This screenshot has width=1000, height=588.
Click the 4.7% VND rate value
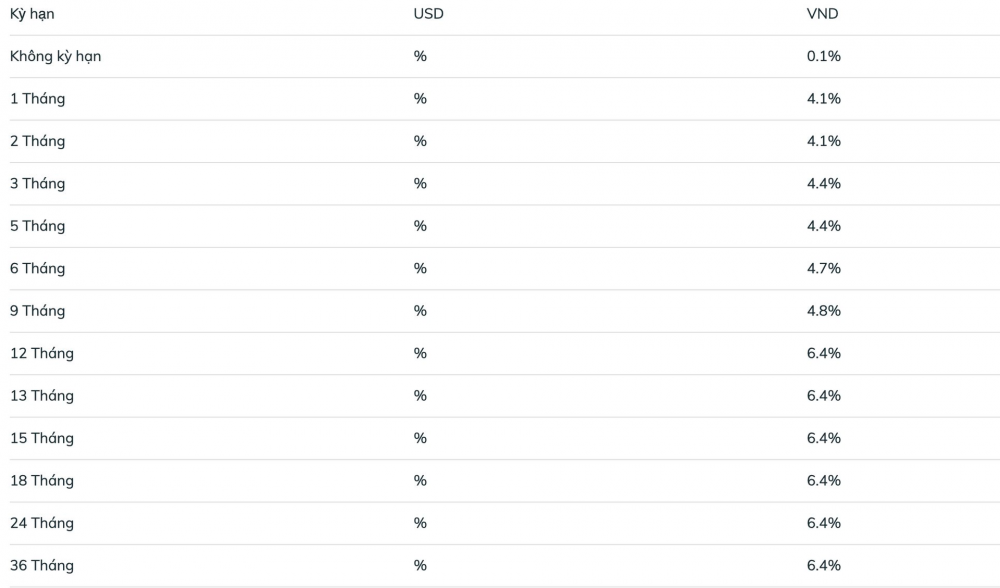coord(823,268)
